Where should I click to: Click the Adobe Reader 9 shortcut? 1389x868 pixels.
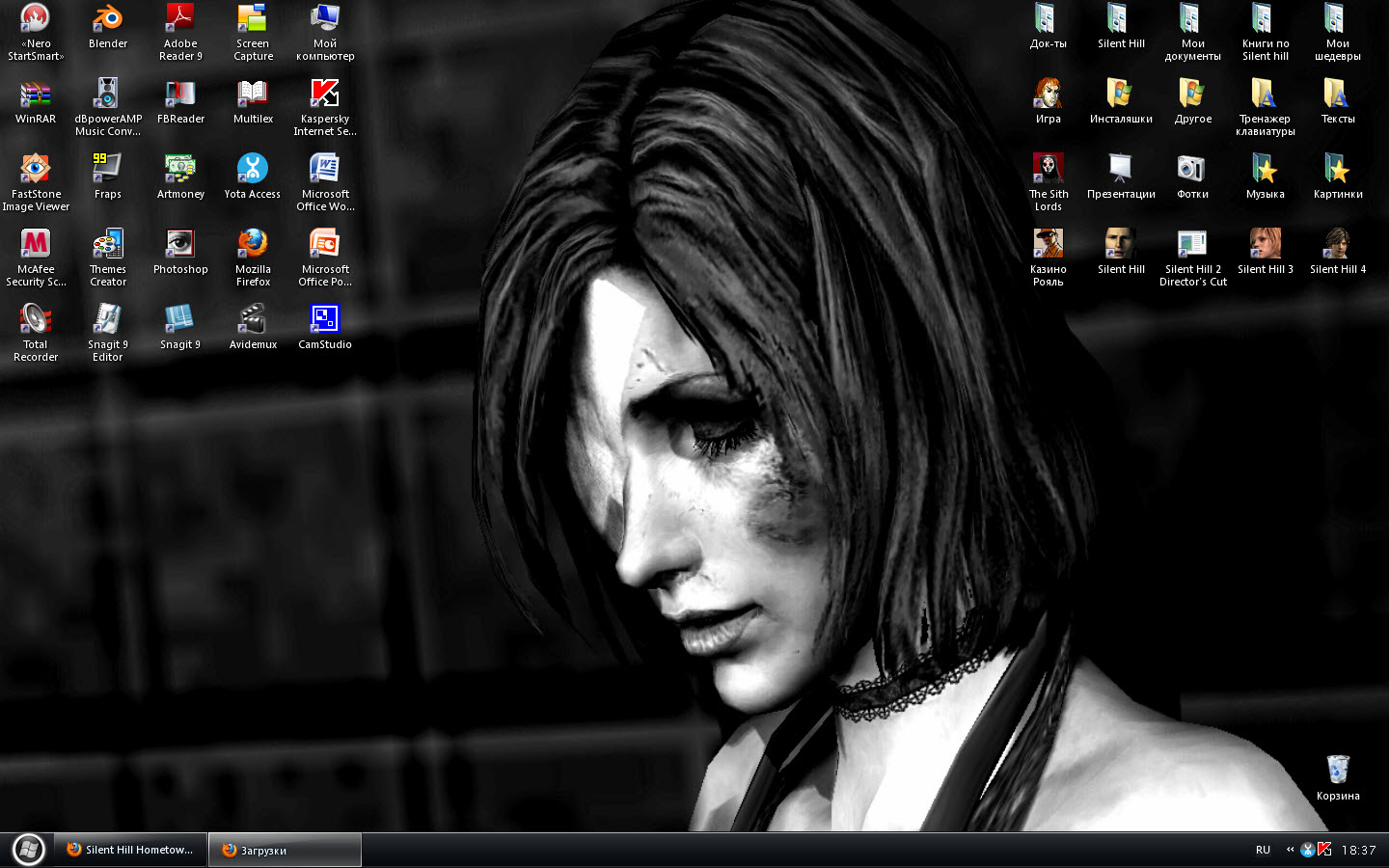click(x=180, y=19)
